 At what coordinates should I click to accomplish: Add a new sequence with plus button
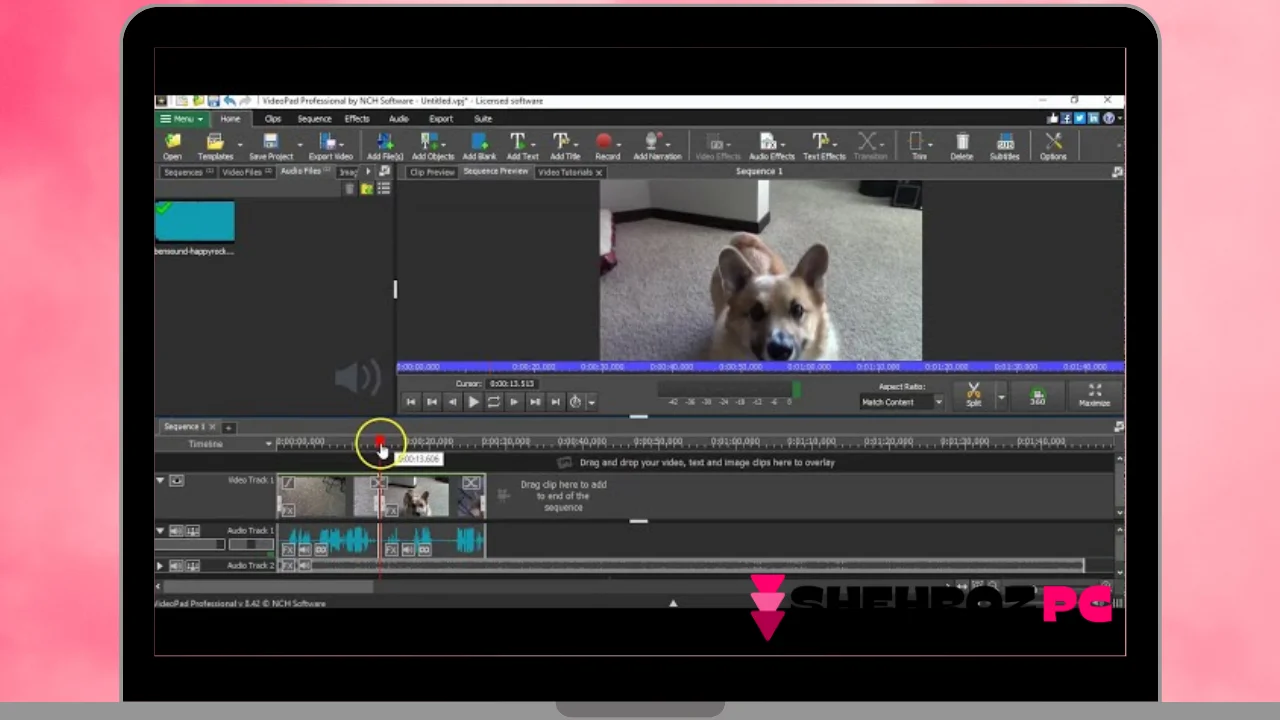(x=228, y=427)
